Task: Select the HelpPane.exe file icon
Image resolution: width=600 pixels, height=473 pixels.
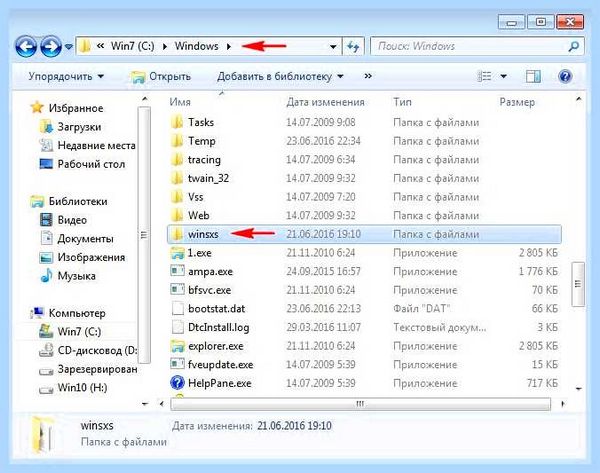Action: coord(177,383)
